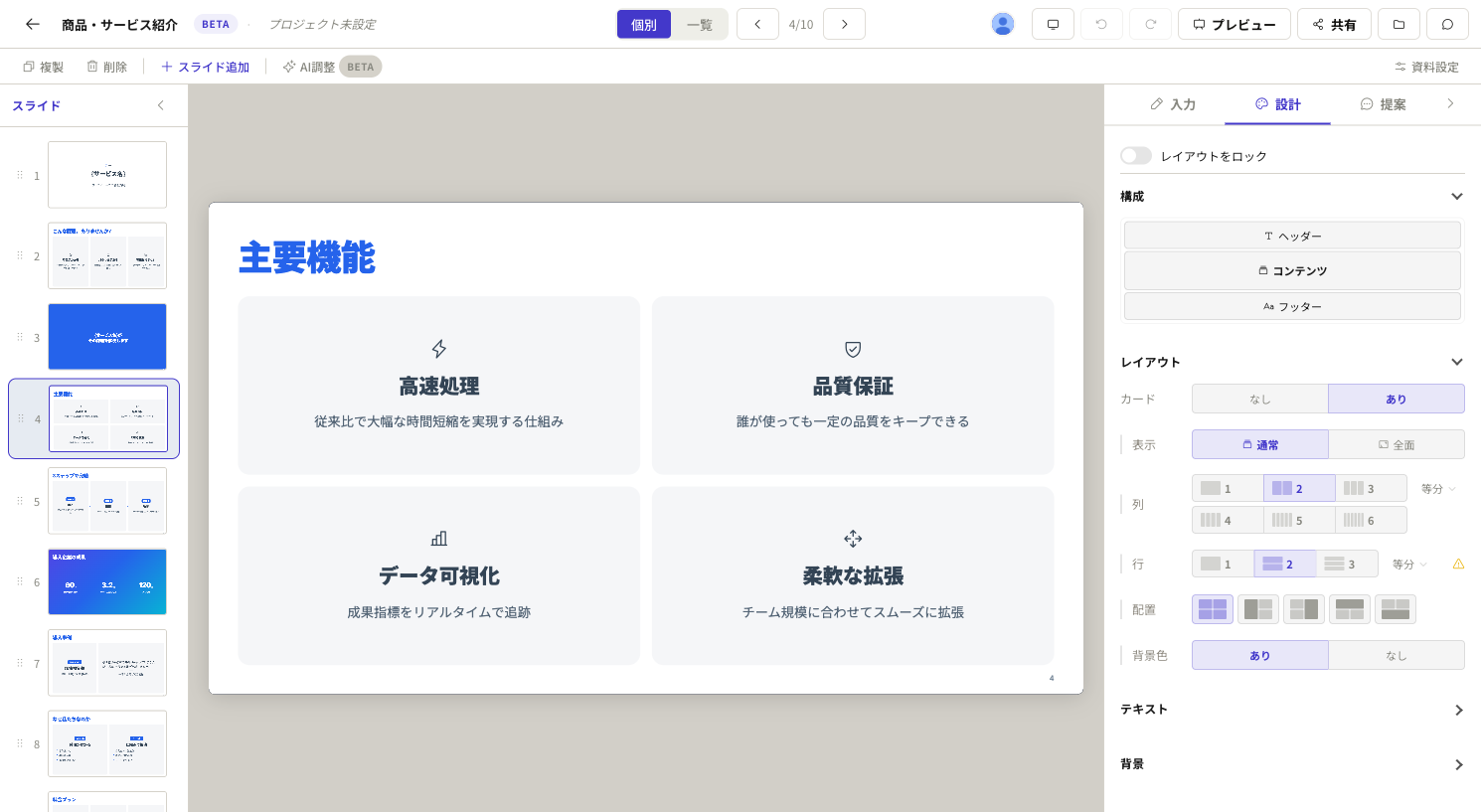1481x812 pixels.
Task: Open the comments speech-bubble icon
Action: coord(1447,24)
